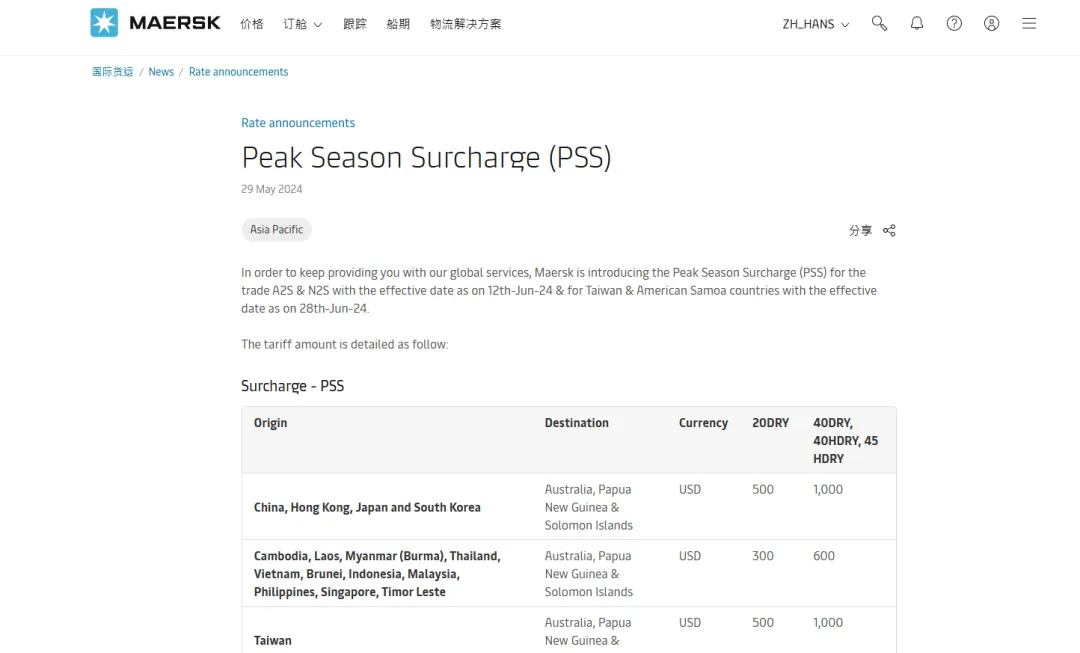Open the Rate announcements category link above title

point(298,123)
